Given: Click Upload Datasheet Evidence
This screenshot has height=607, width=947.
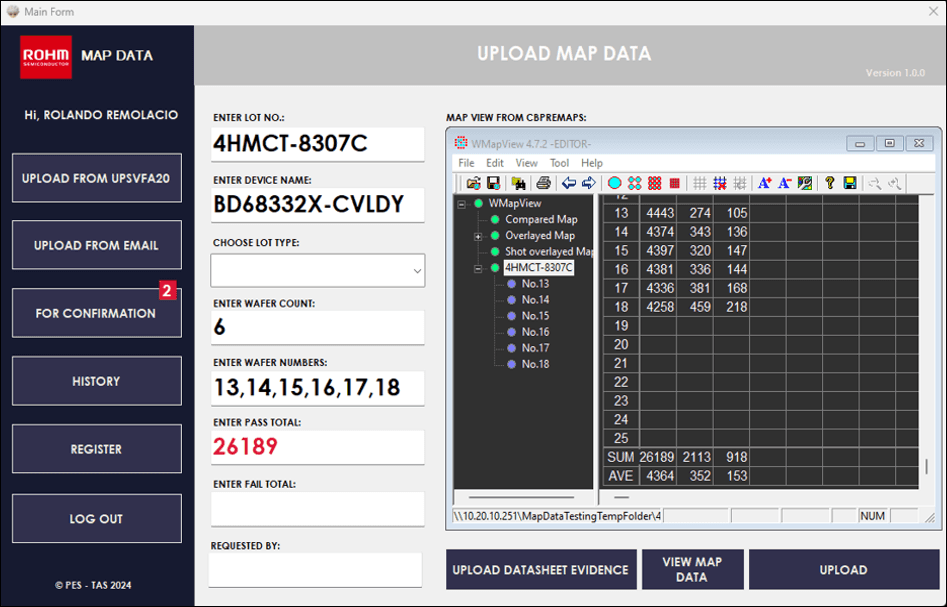Looking at the screenshot, I should click(x=541, y=569).
